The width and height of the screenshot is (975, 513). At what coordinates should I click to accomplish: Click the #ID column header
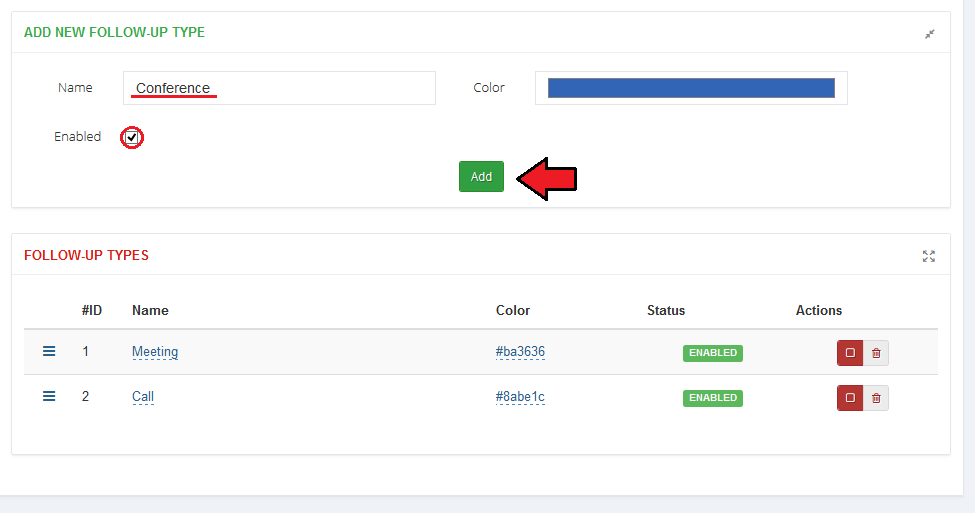[x=92, y=310]
